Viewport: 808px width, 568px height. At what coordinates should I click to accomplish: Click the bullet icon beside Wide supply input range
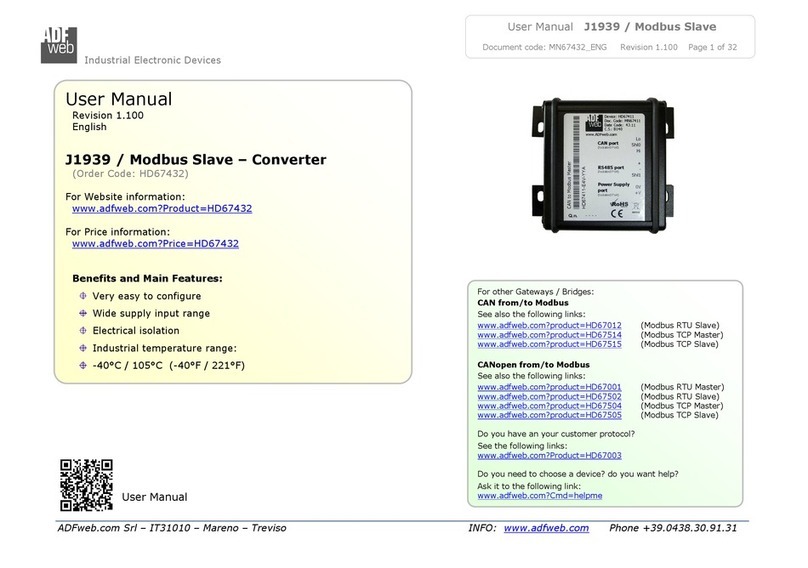[x=82, y=313]
